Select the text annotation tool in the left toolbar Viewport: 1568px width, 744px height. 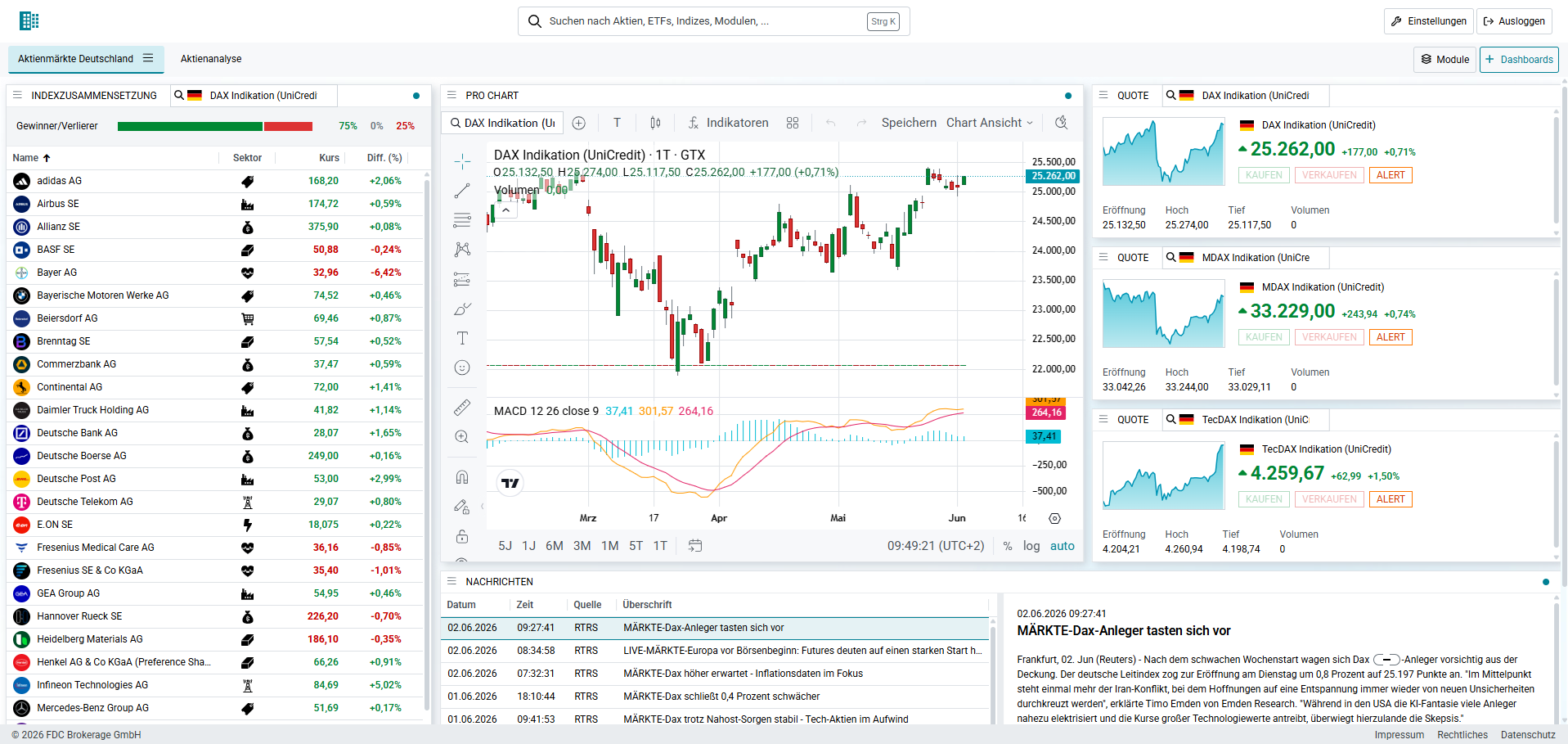pyautogui.click(x=462, y=338)
